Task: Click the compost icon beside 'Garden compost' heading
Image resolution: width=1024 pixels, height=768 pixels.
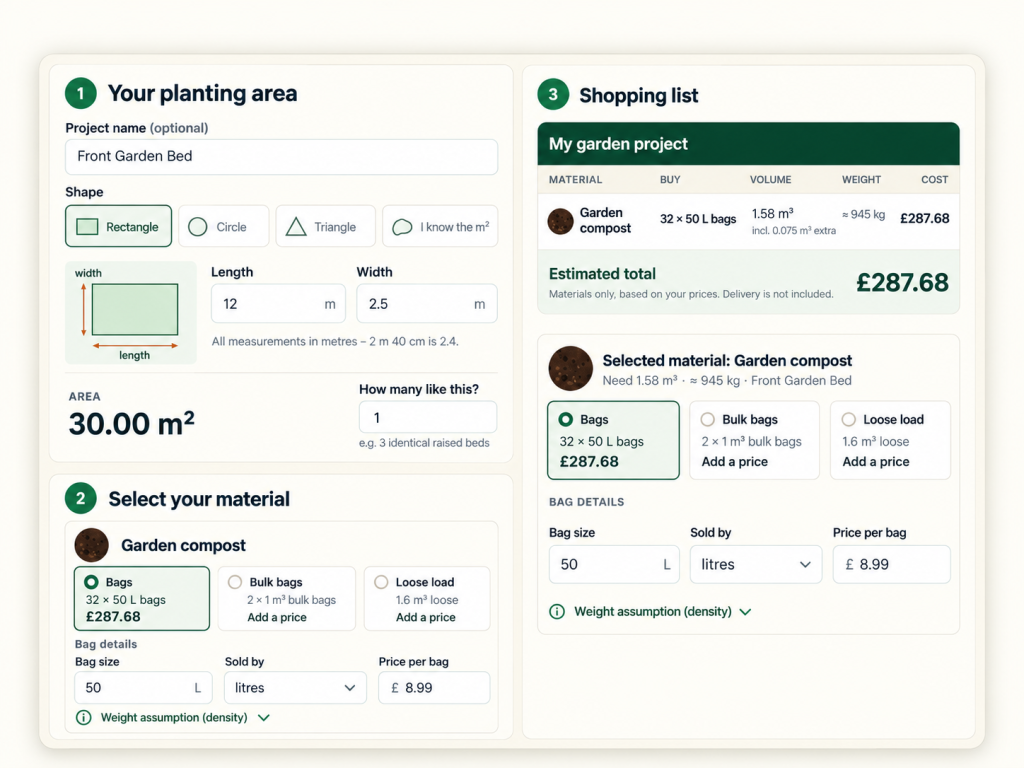Action: point(91,545)
